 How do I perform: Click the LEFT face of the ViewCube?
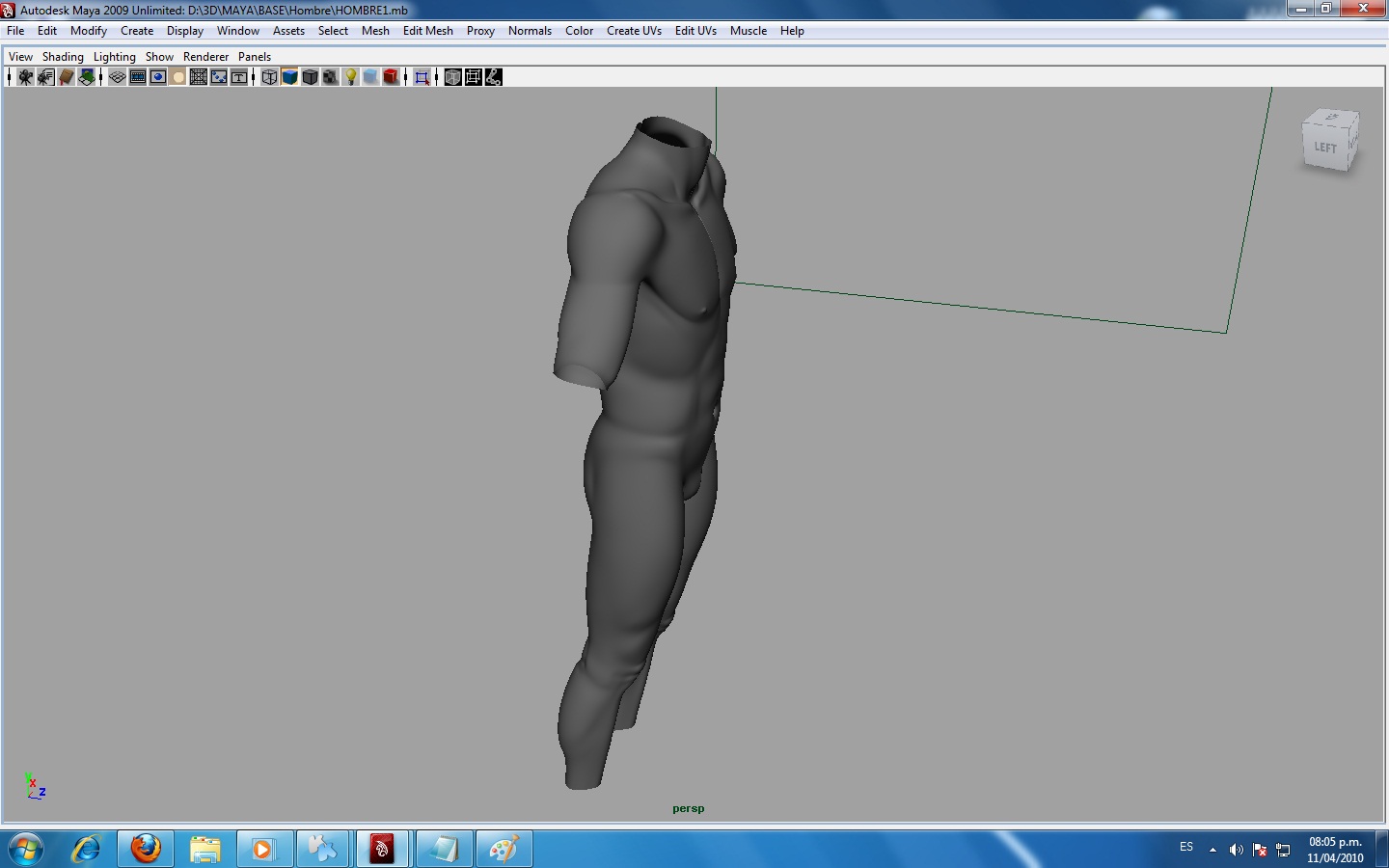(1325, 148)
